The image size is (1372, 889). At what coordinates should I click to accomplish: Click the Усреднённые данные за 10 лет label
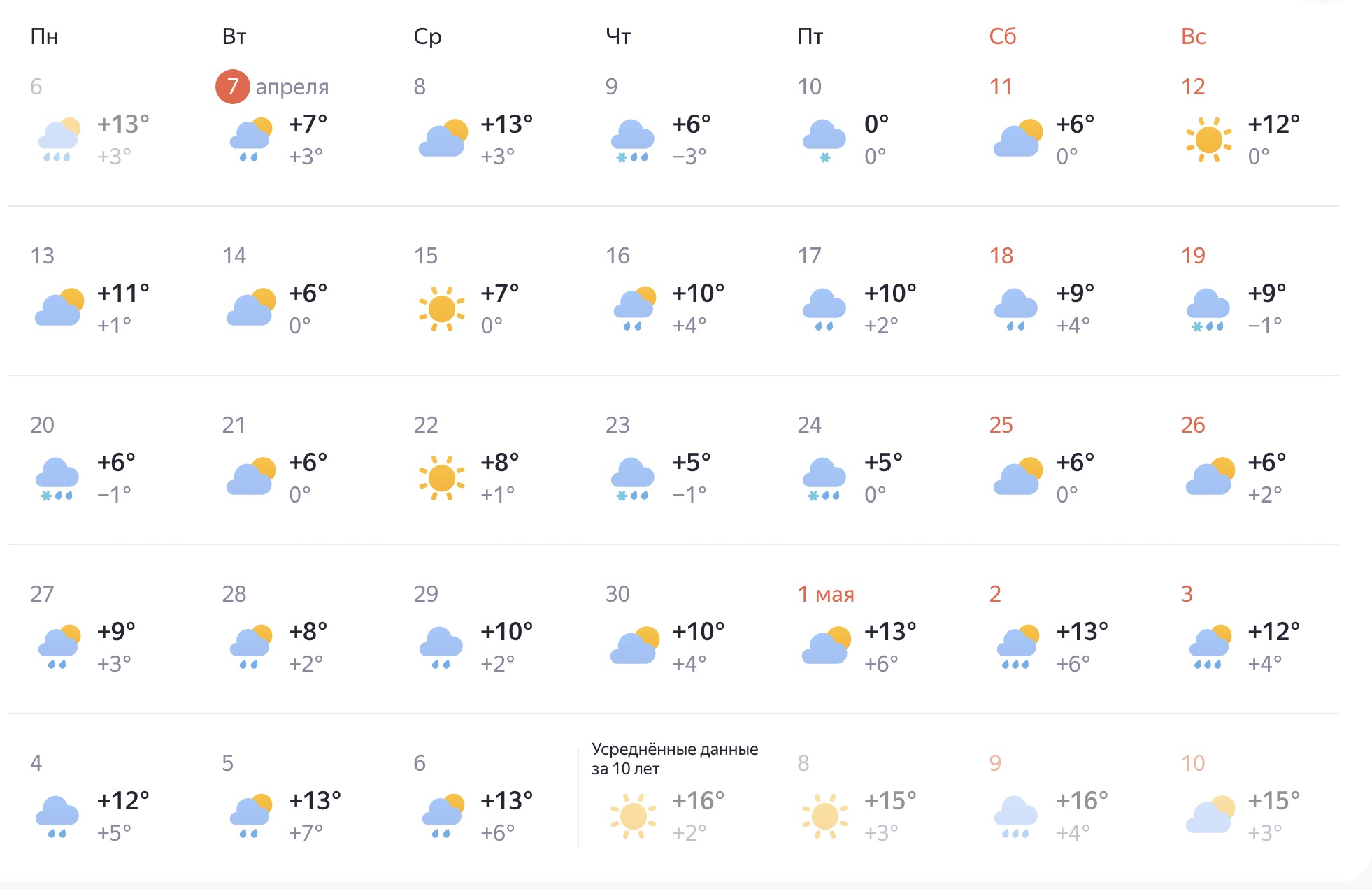click(674, 759)
